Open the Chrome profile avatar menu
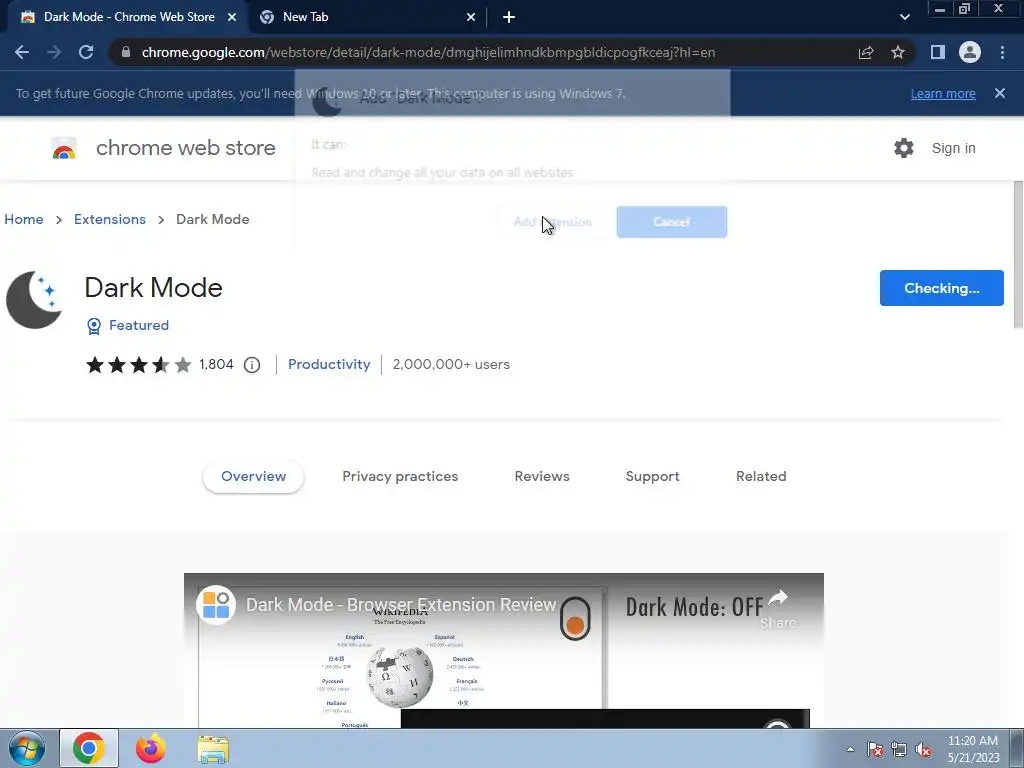1024x768 pixels. [x=970, y=52]
